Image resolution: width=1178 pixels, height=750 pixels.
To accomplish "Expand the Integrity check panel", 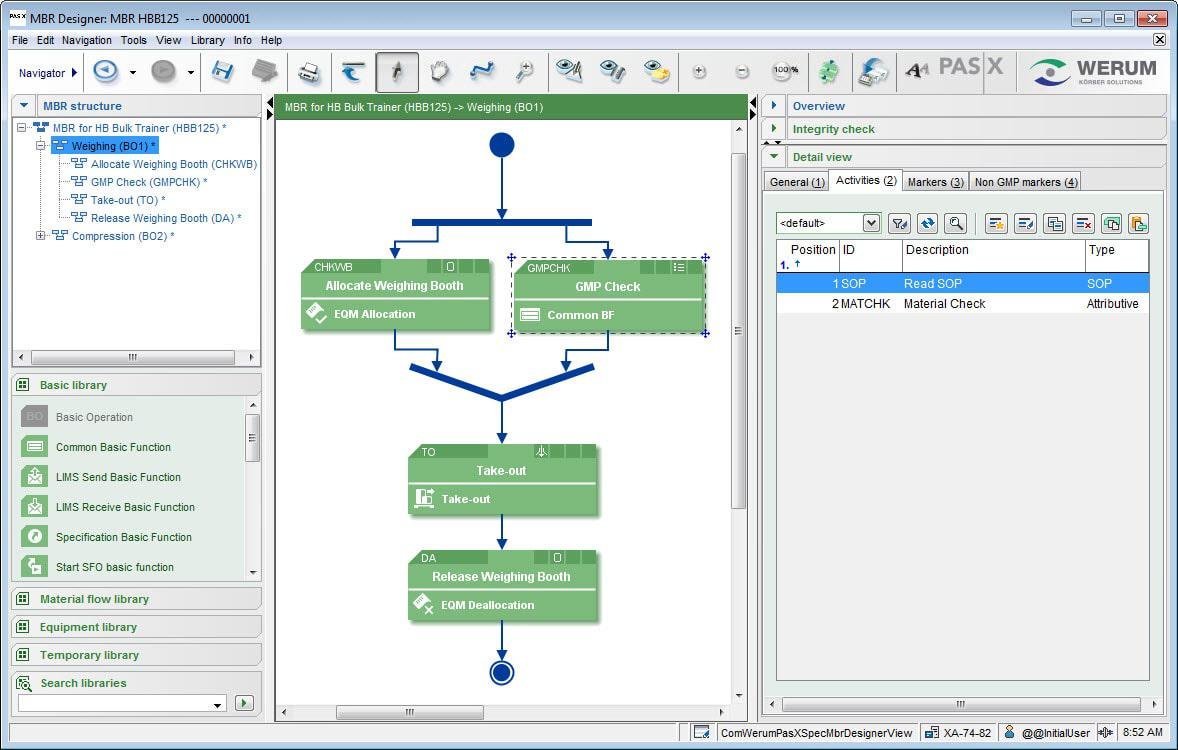I will coord(775,129).
